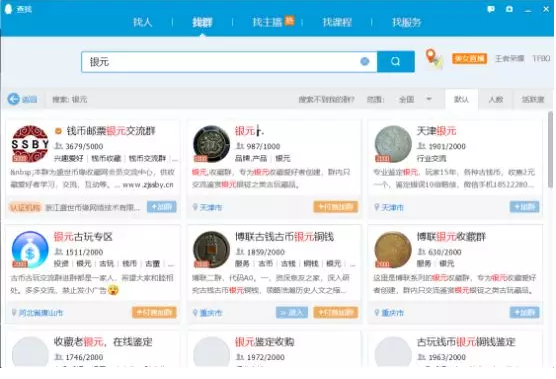Open the TFBO hot keyword link
This screenshot has height=379, width=556.
pyautogui.click(x=541, y=58)
